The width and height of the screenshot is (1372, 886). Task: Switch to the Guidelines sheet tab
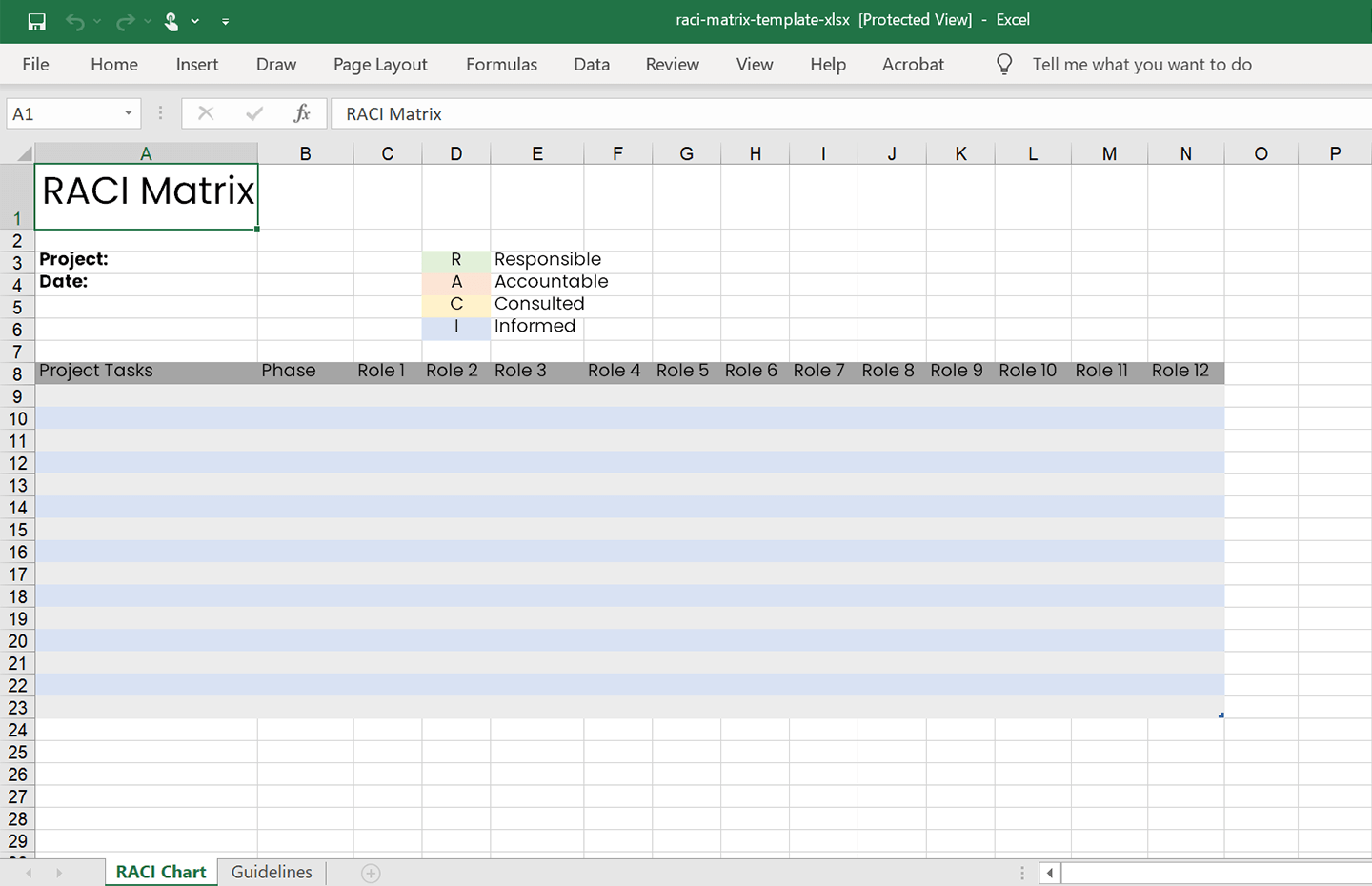coord(272,872)
